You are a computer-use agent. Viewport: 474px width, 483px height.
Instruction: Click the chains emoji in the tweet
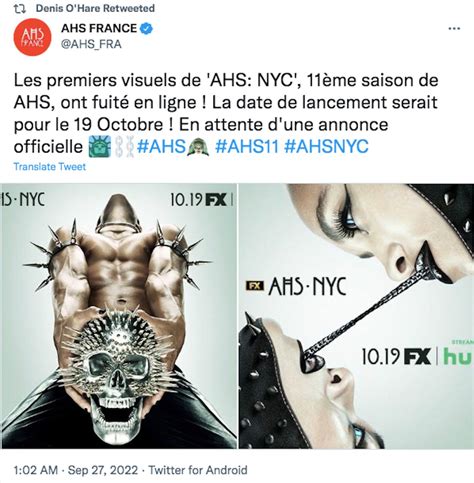tap(124, 147)
